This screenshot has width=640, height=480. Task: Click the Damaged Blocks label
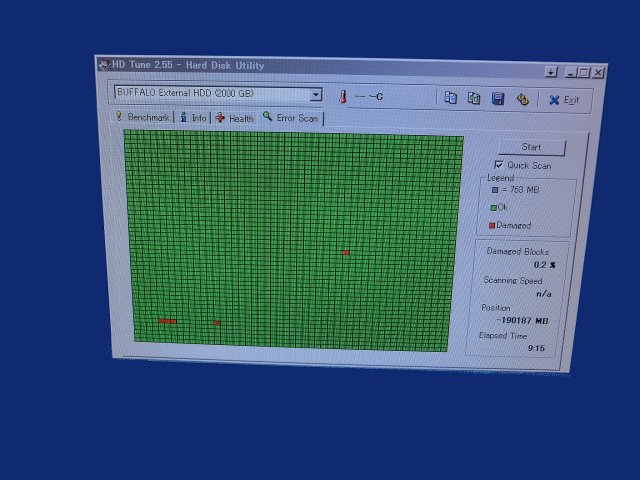coord(518,251)
